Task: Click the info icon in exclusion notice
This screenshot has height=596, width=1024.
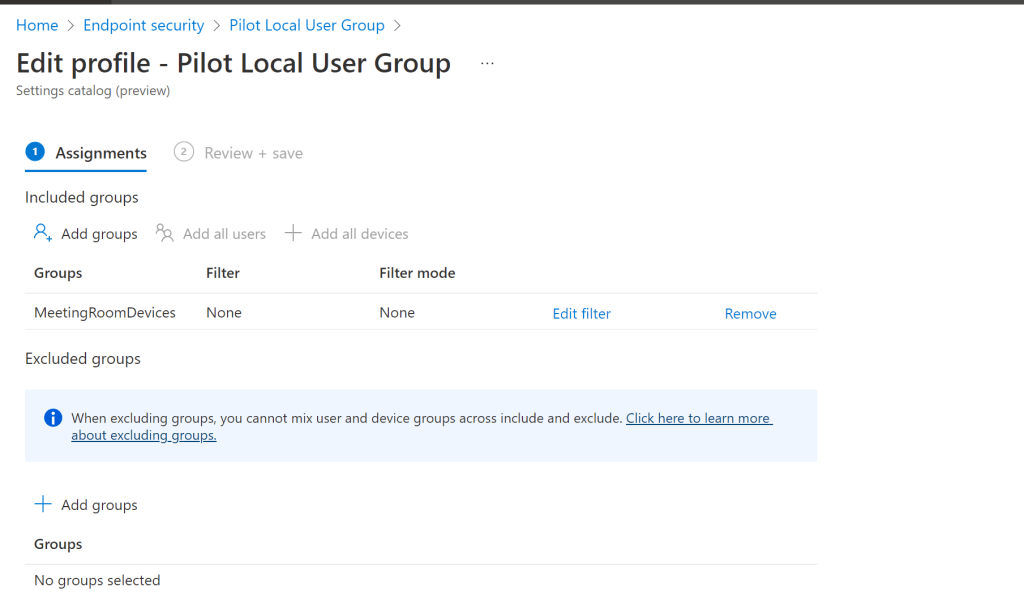Action: tap(53, 418)
